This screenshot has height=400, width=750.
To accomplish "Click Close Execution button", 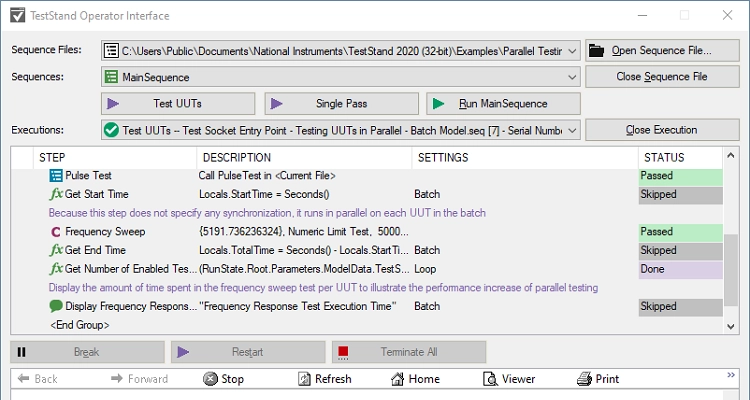I will point(655,130).
